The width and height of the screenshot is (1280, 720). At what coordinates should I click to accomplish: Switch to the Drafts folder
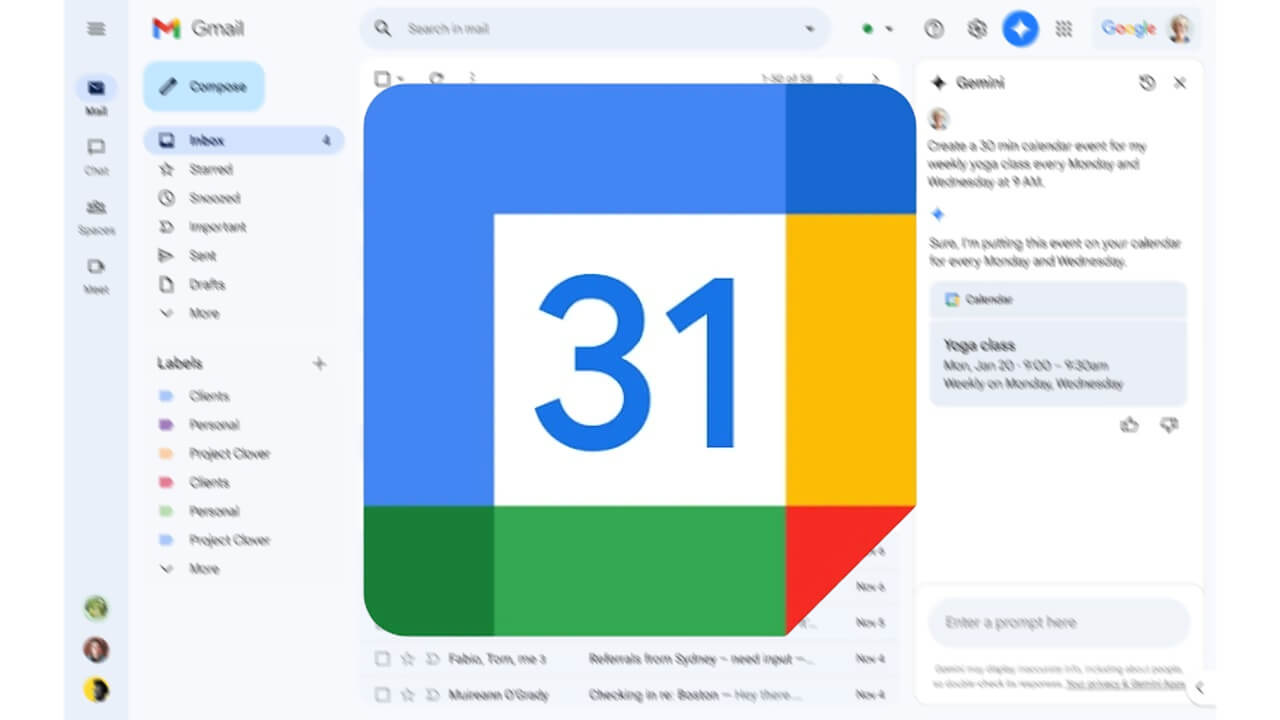click(x=204, y=284)
